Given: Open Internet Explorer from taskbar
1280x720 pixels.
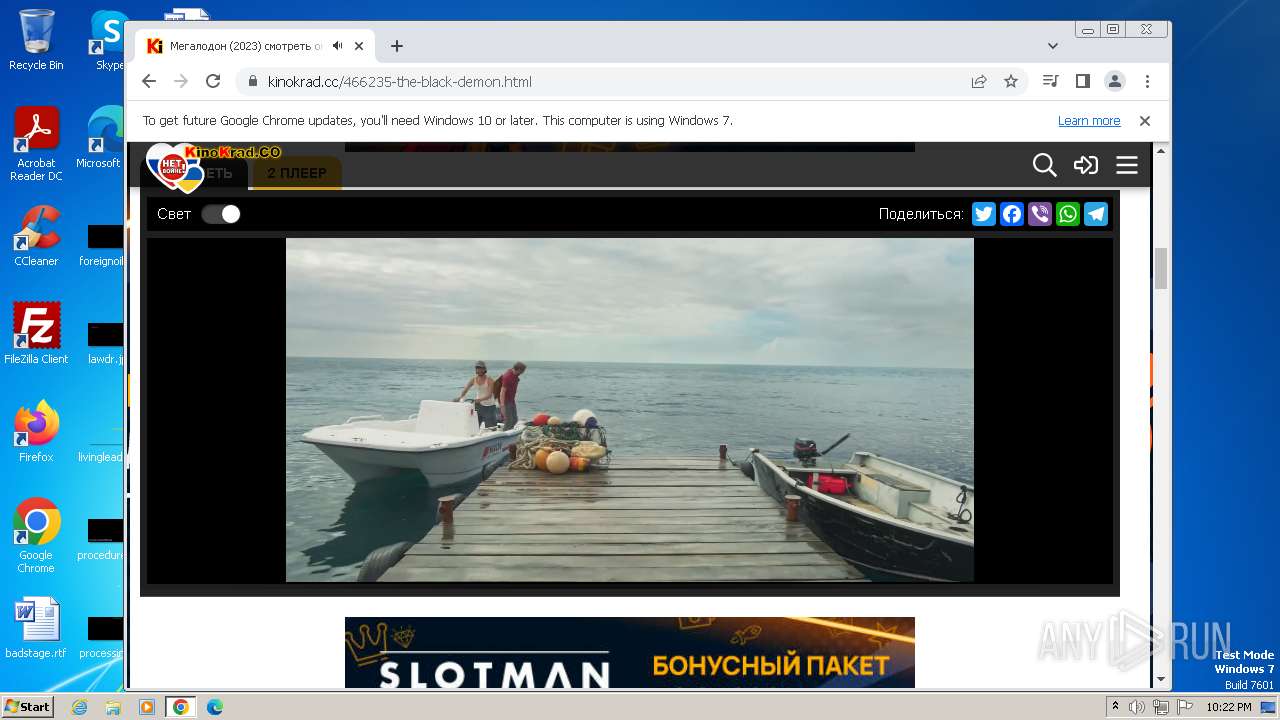Looking at the screenshot, I should [x=80, y=707].
